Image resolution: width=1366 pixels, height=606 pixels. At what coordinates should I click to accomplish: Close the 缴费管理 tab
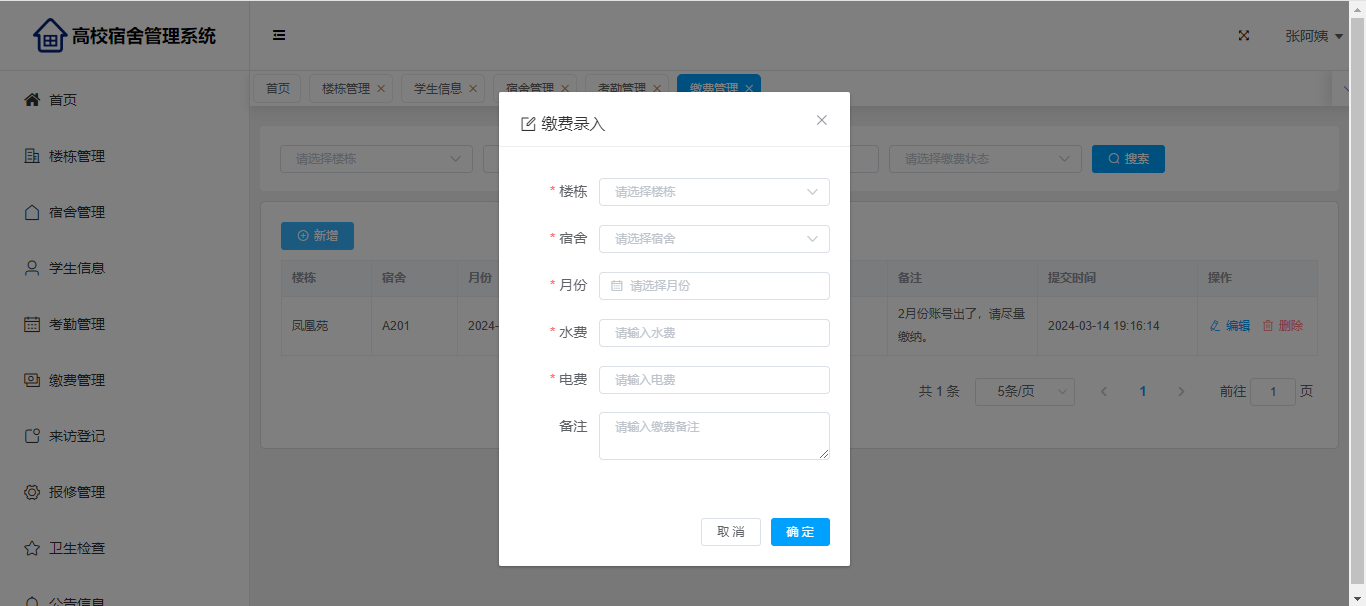[749, 88]
